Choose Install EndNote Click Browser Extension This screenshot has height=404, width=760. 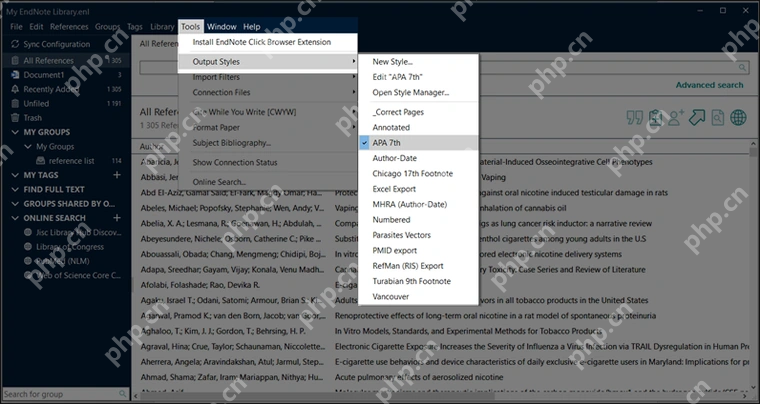pyautogui.click(x=268, y=42)
